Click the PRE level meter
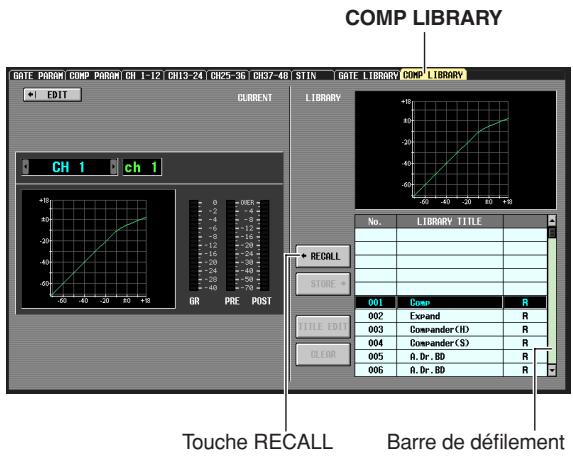573x456 pixels. (x=231, y=246)
